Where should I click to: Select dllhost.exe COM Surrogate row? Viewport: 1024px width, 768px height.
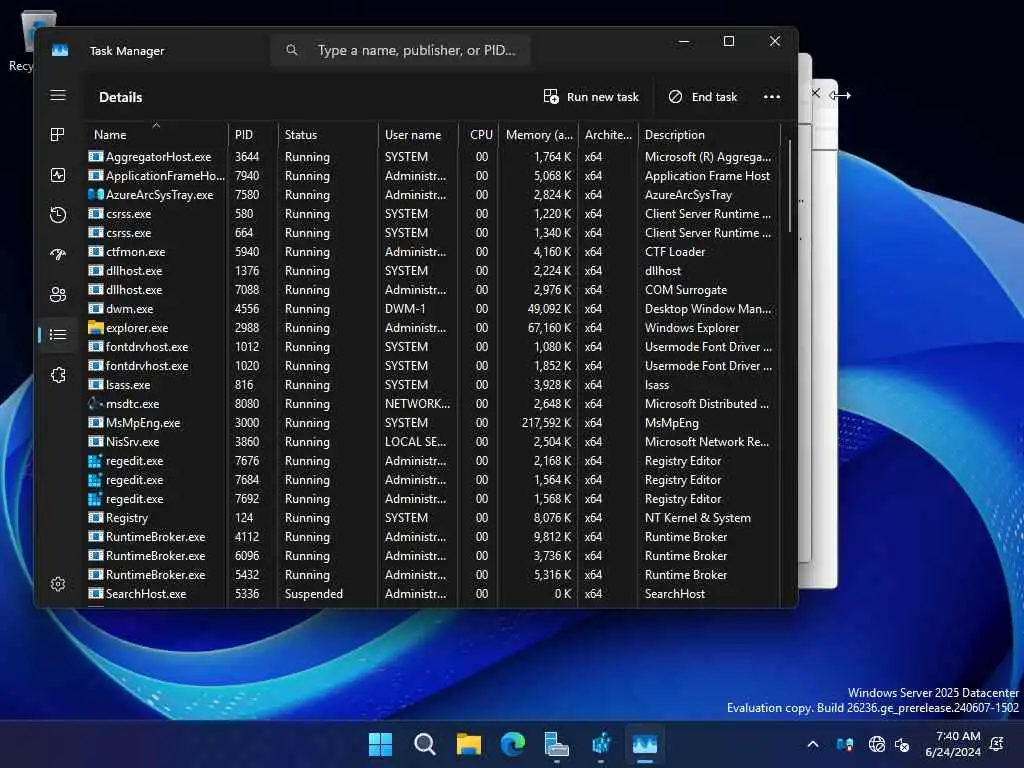tap(432, 289)
